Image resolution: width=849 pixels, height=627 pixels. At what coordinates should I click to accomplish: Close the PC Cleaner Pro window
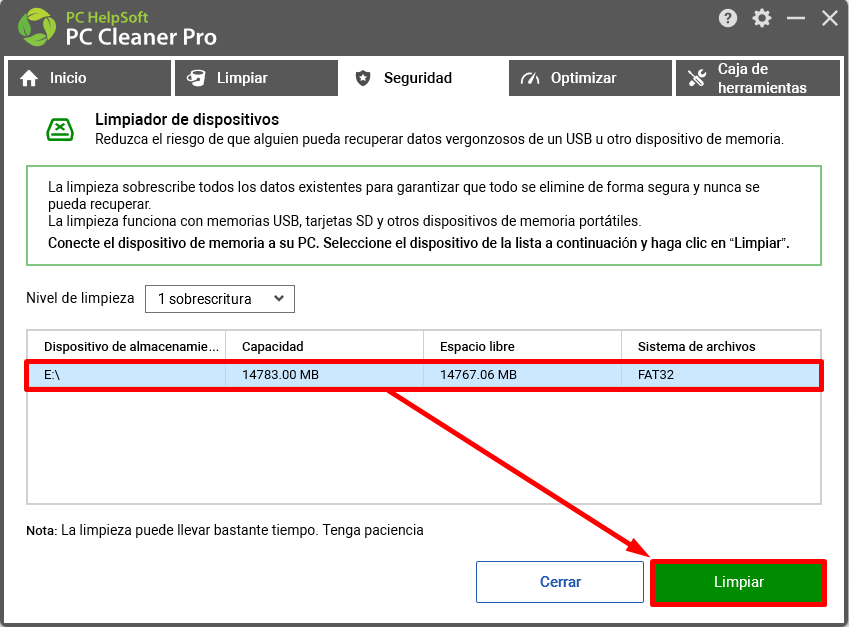pyautogui.click(x=830, y=18)
